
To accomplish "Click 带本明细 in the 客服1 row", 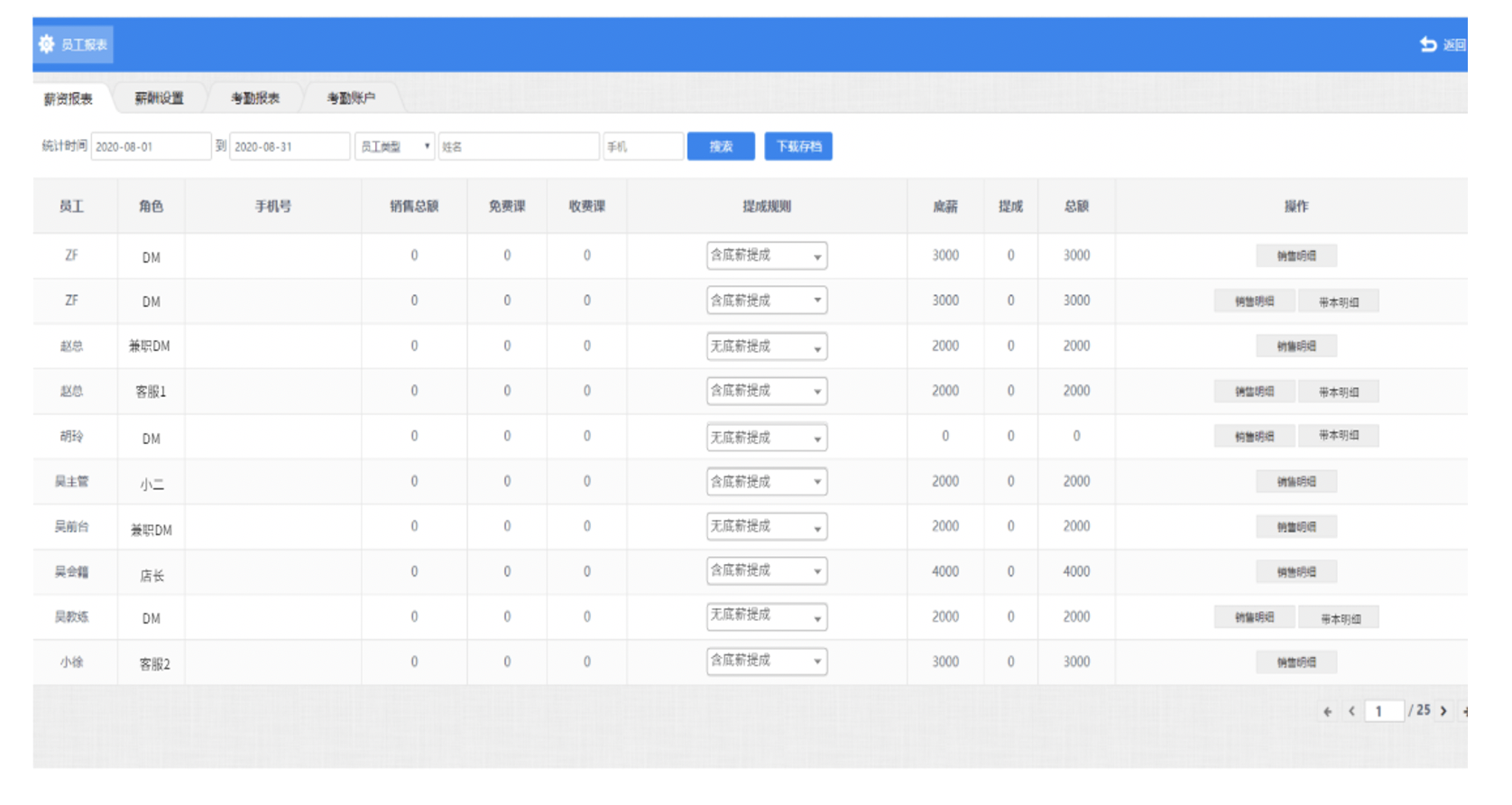I will pyautogui.click(x=1339, y=392).
